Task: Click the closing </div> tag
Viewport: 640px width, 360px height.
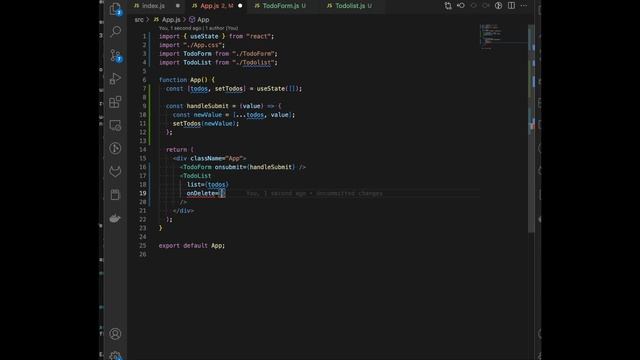Action: click(x=183, y=211)
